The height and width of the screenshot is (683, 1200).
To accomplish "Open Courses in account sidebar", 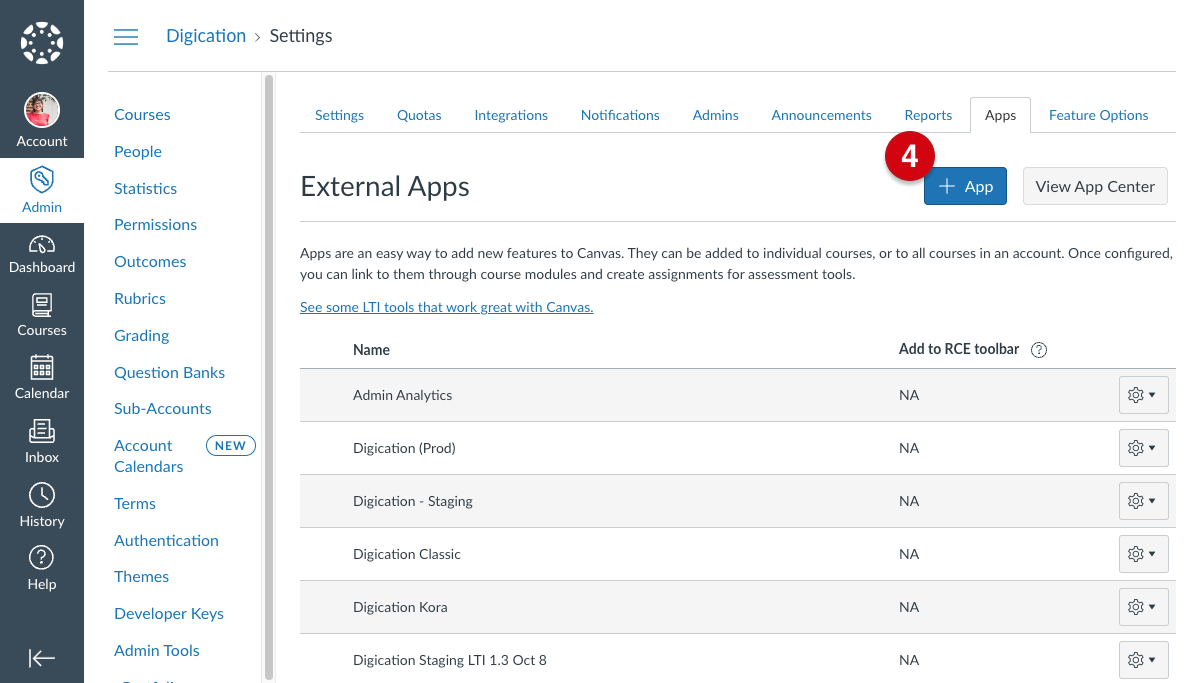I will click(142, 114).
